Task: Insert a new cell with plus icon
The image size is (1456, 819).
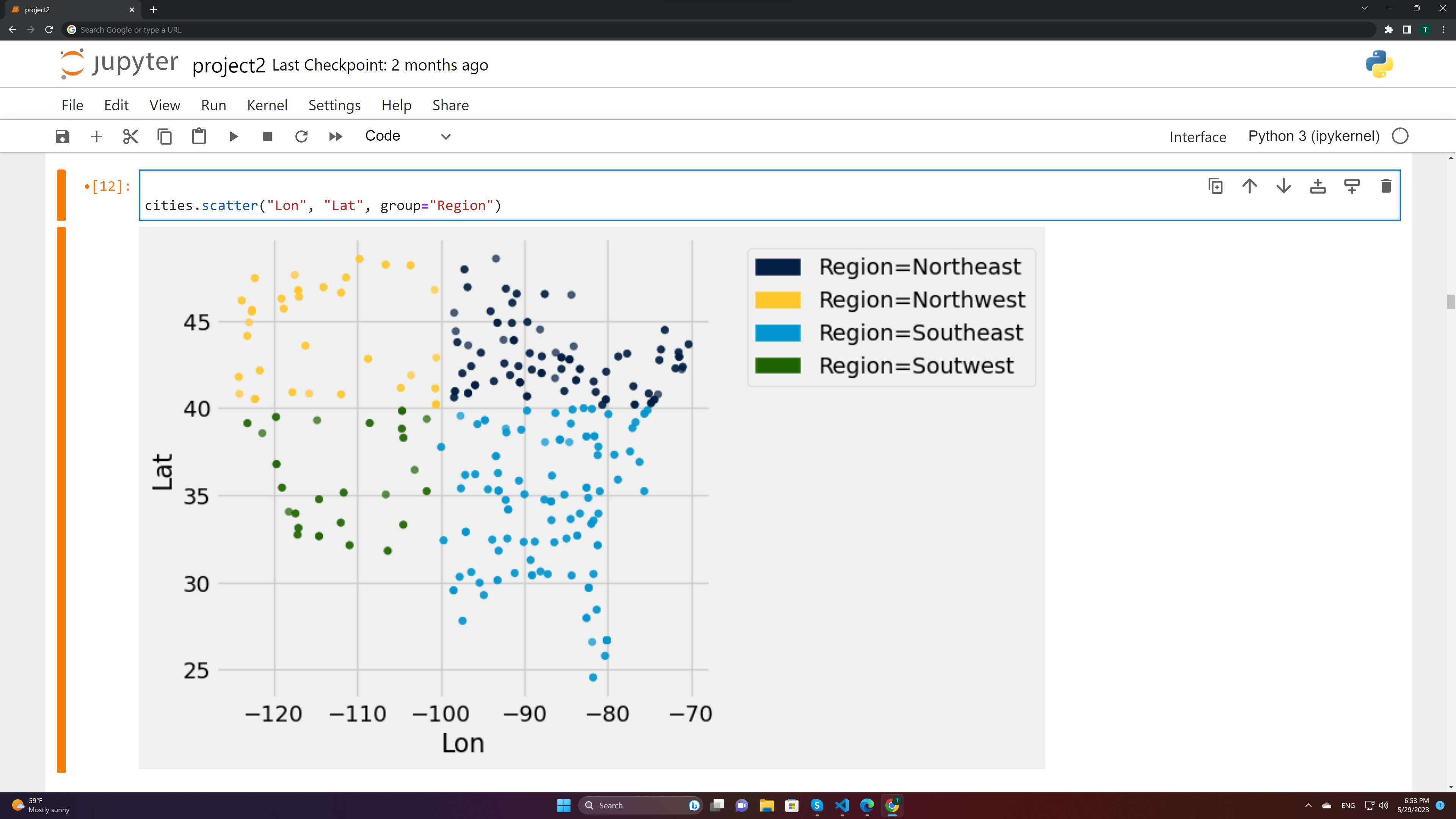Action: [x=97, y=136]
